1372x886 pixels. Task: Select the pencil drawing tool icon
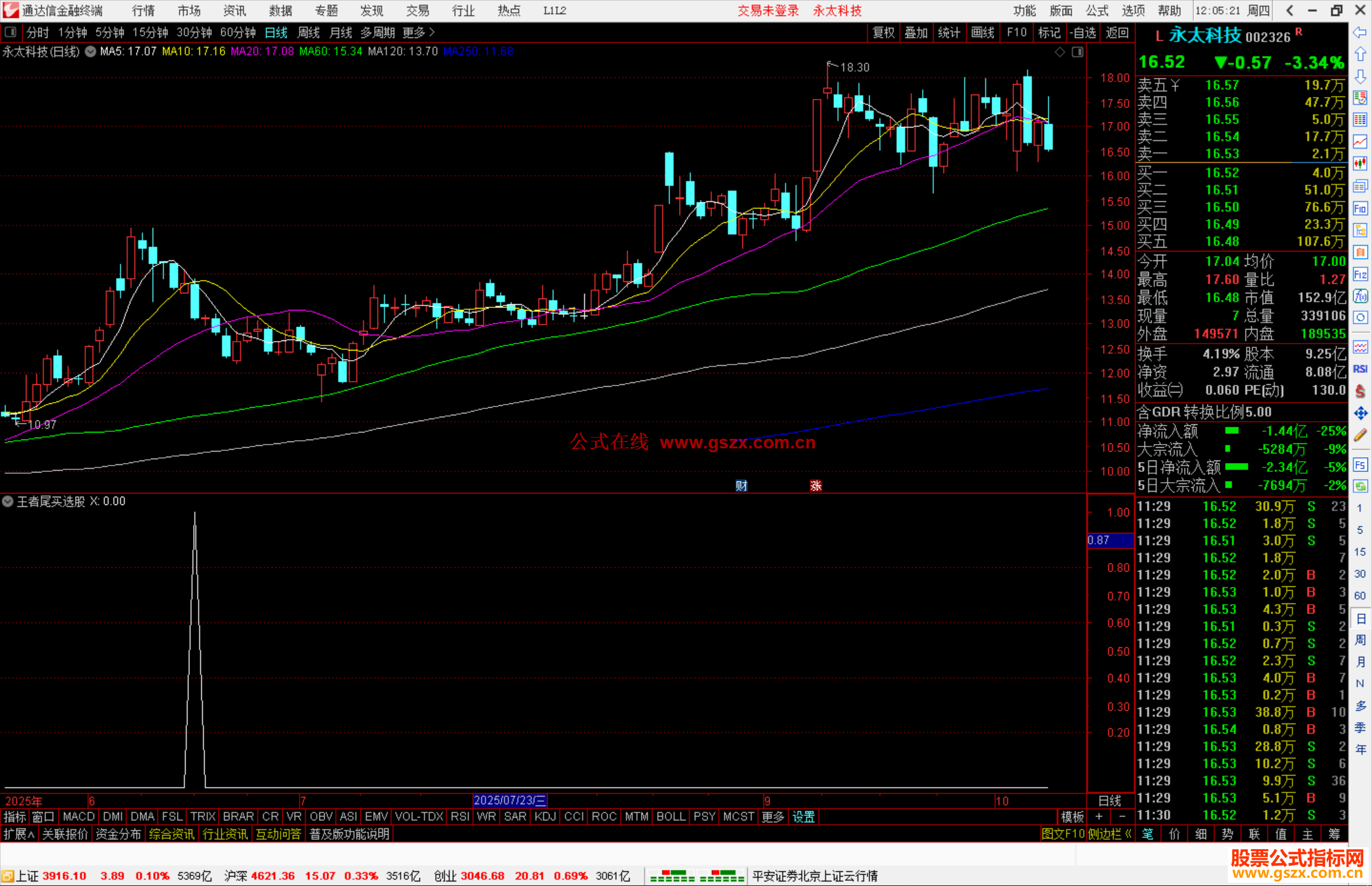(x=1360, y=436)
